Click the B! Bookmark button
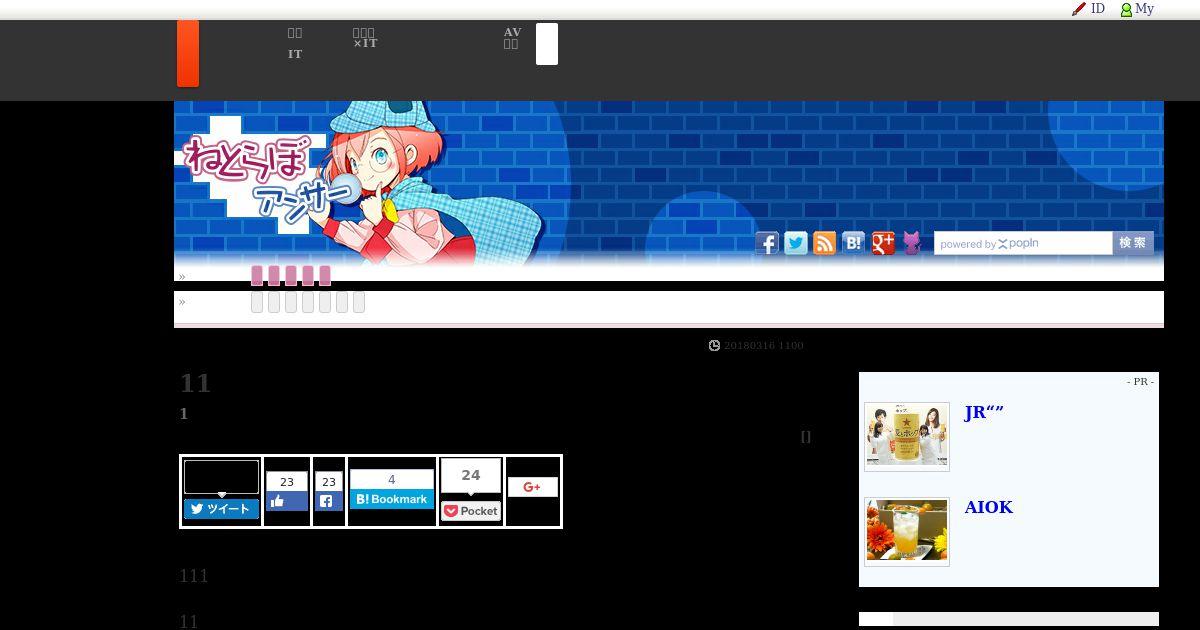Image resolution: width=1200 pixels, height=630 pixels. click(x=392, y=499)
